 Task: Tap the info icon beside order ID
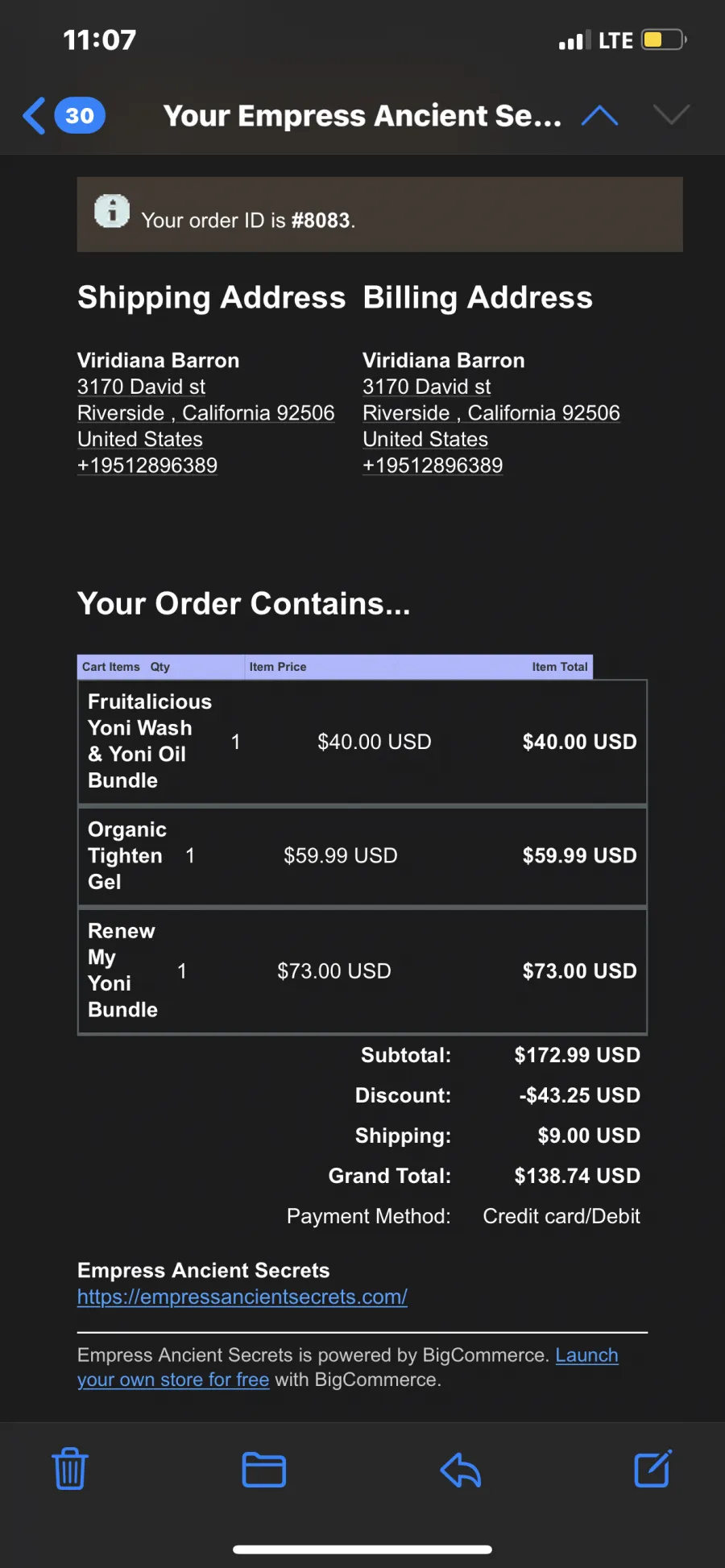click(x=112, y=211)
